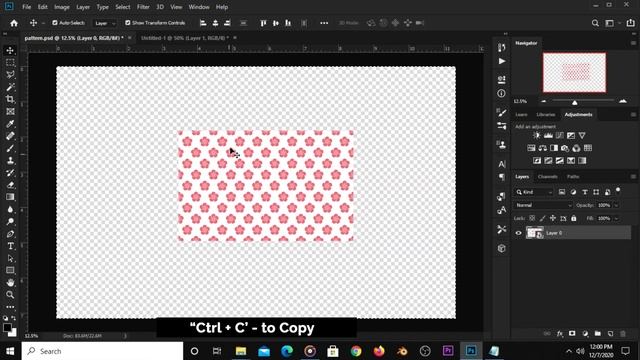Image resolution: width=640 pixels, height=360 pixels.
Task: Click the Navigator preview thumbnail
Action: pyautogui.click(x=574, y=73)
